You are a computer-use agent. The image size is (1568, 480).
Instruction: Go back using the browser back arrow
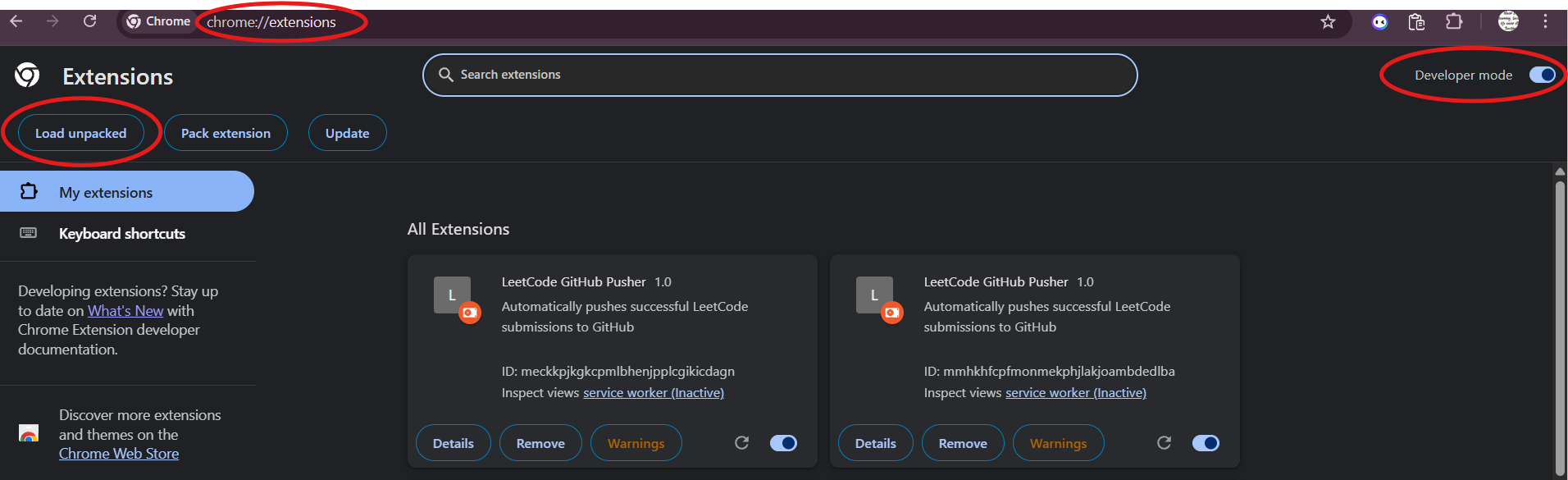[x=16, y=21]
